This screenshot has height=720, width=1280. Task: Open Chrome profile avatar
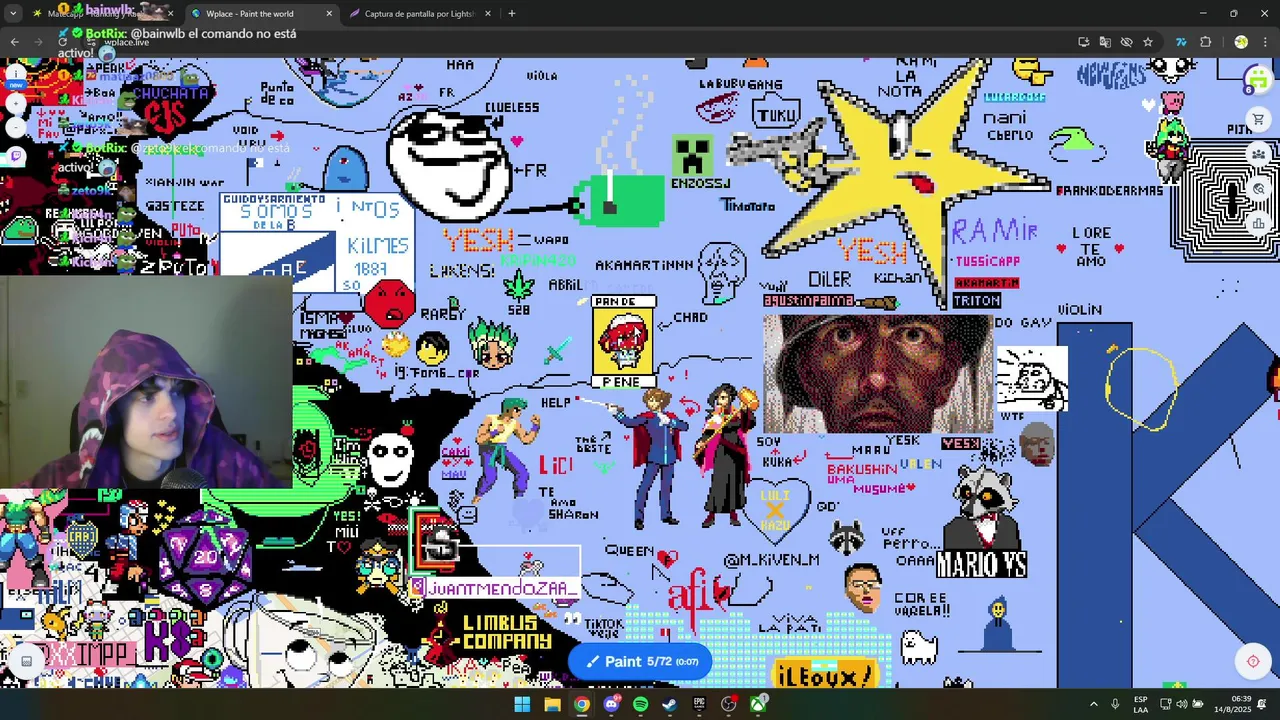click(1241, 42)
